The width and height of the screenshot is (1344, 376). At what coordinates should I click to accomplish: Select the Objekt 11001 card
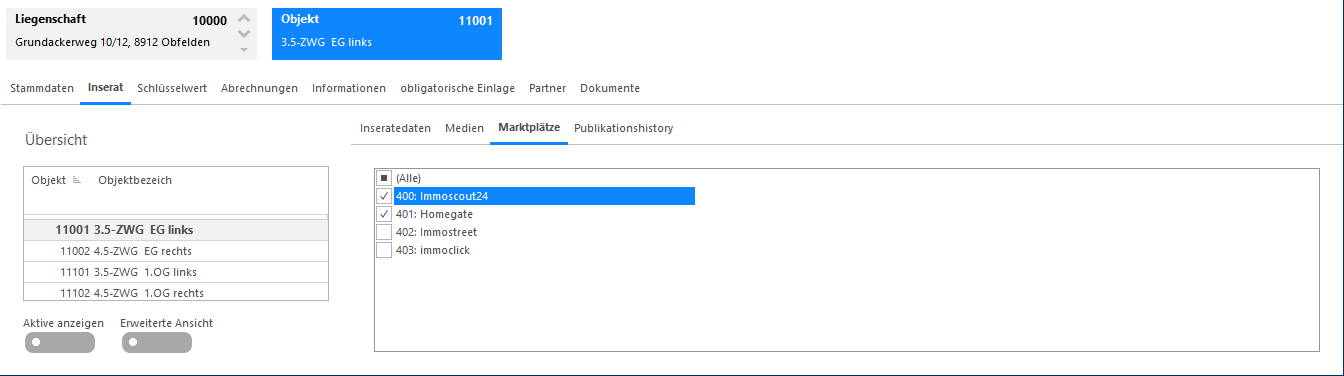(387, 34)
